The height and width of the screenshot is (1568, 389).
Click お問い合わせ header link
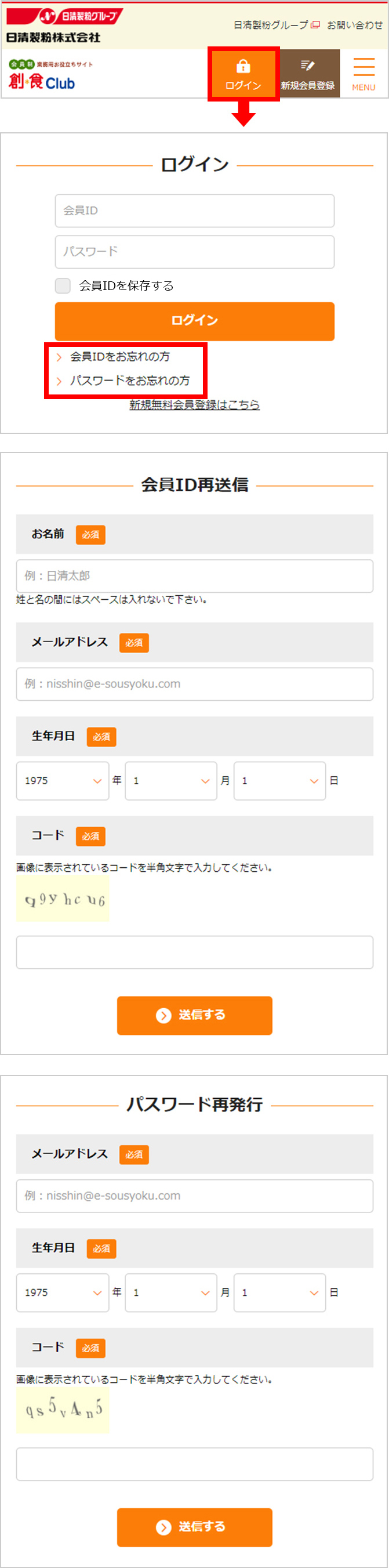coord(355,25)
